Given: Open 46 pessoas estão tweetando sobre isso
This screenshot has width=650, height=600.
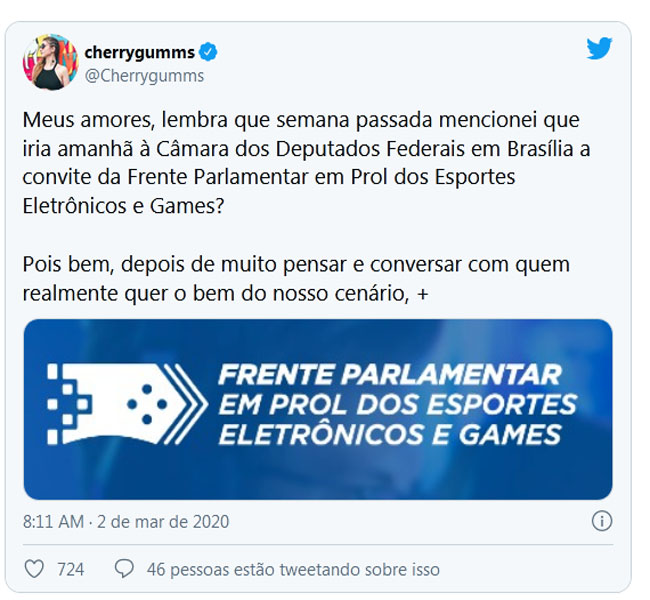Looking at the screenshot, I should 293,569.
